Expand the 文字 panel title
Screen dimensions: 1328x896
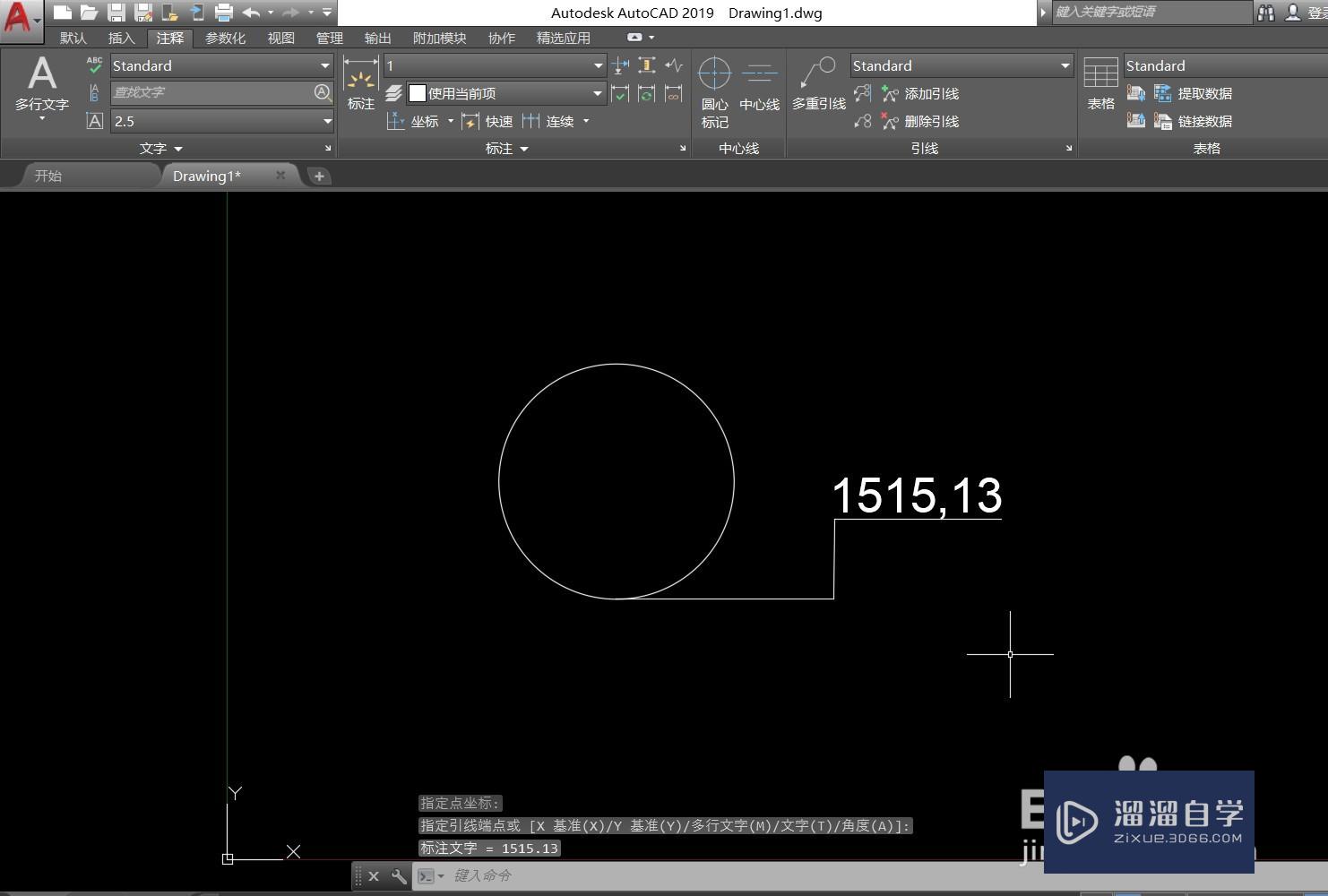point(160,149)
